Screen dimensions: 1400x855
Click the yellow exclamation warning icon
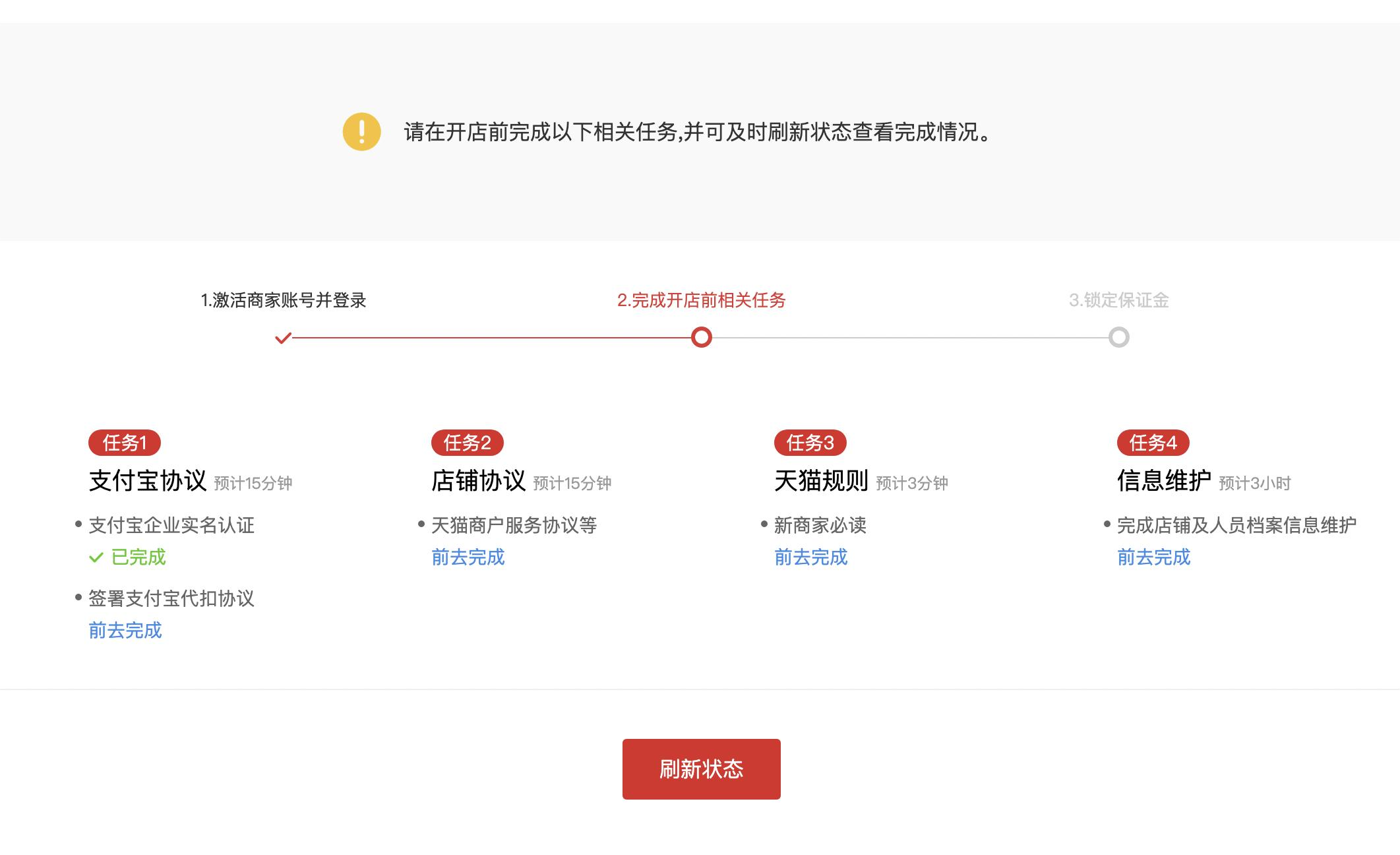[361, 132]
